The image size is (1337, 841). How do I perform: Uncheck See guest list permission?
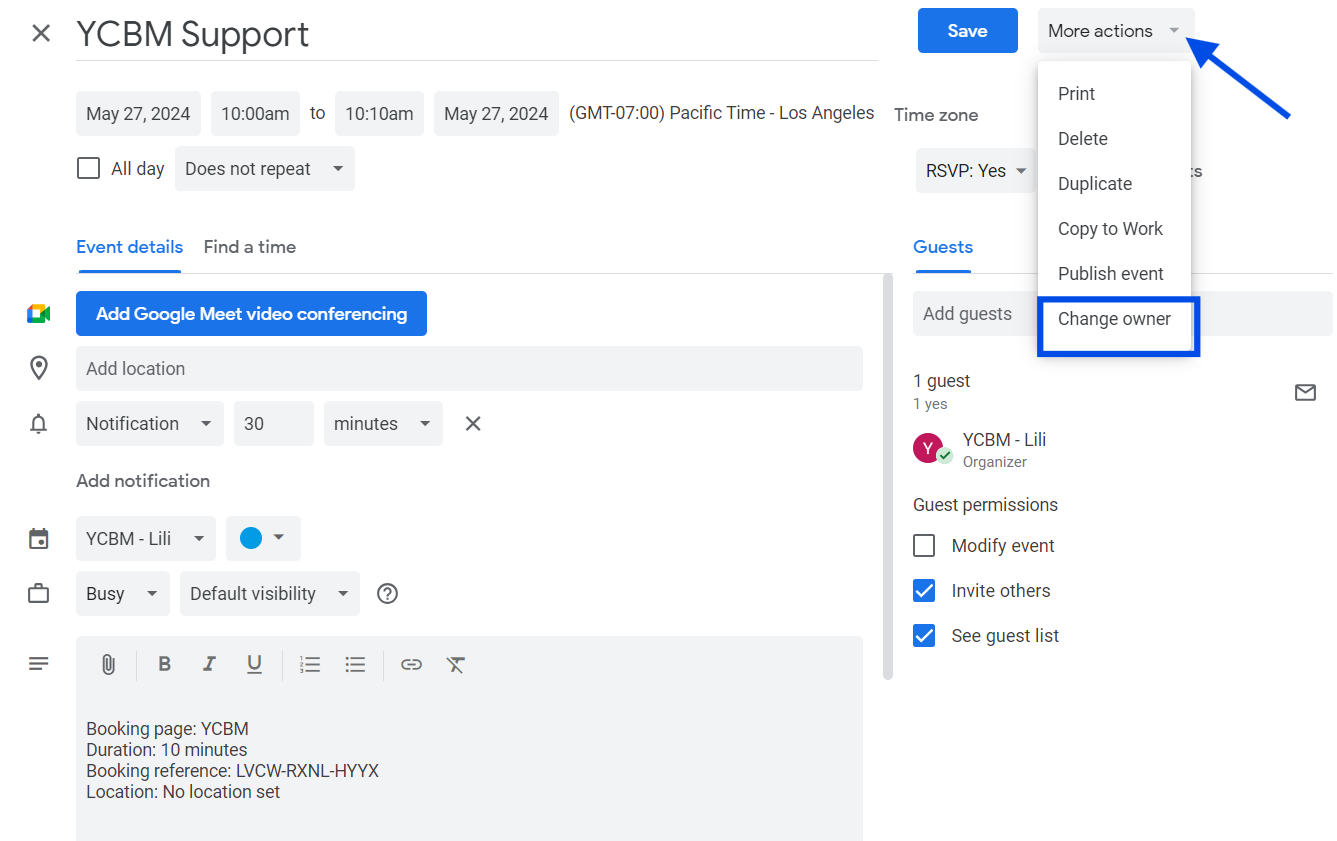pos(924,636)
